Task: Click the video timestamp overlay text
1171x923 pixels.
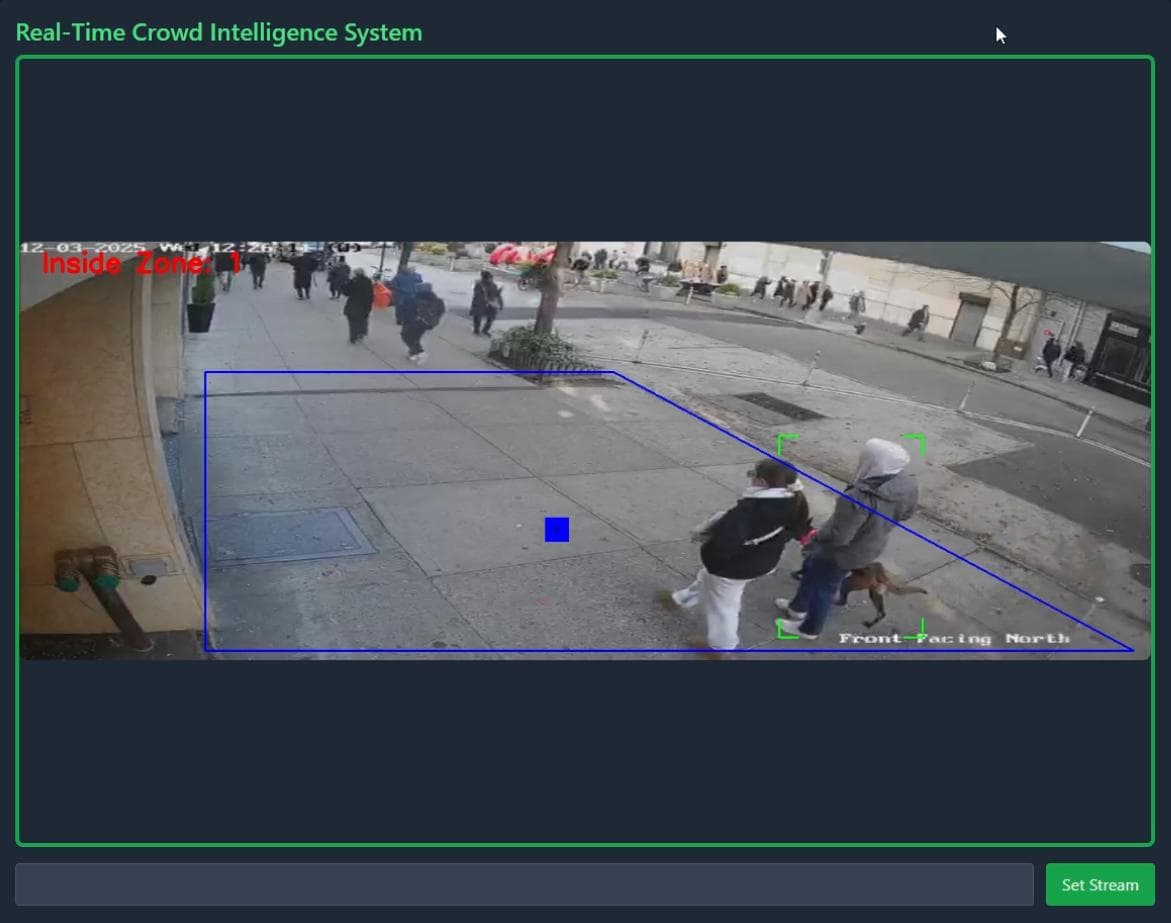Action: coord(190,247)
